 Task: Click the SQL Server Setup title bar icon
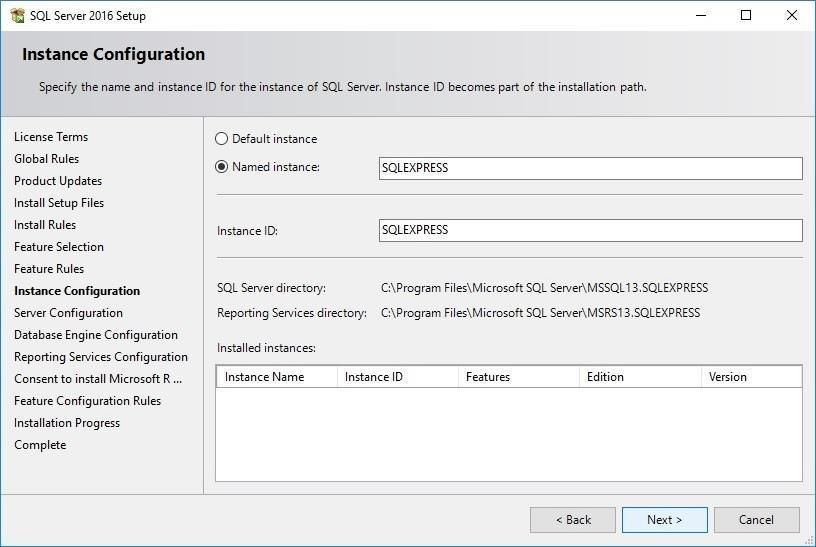click(x=17, y=15)
